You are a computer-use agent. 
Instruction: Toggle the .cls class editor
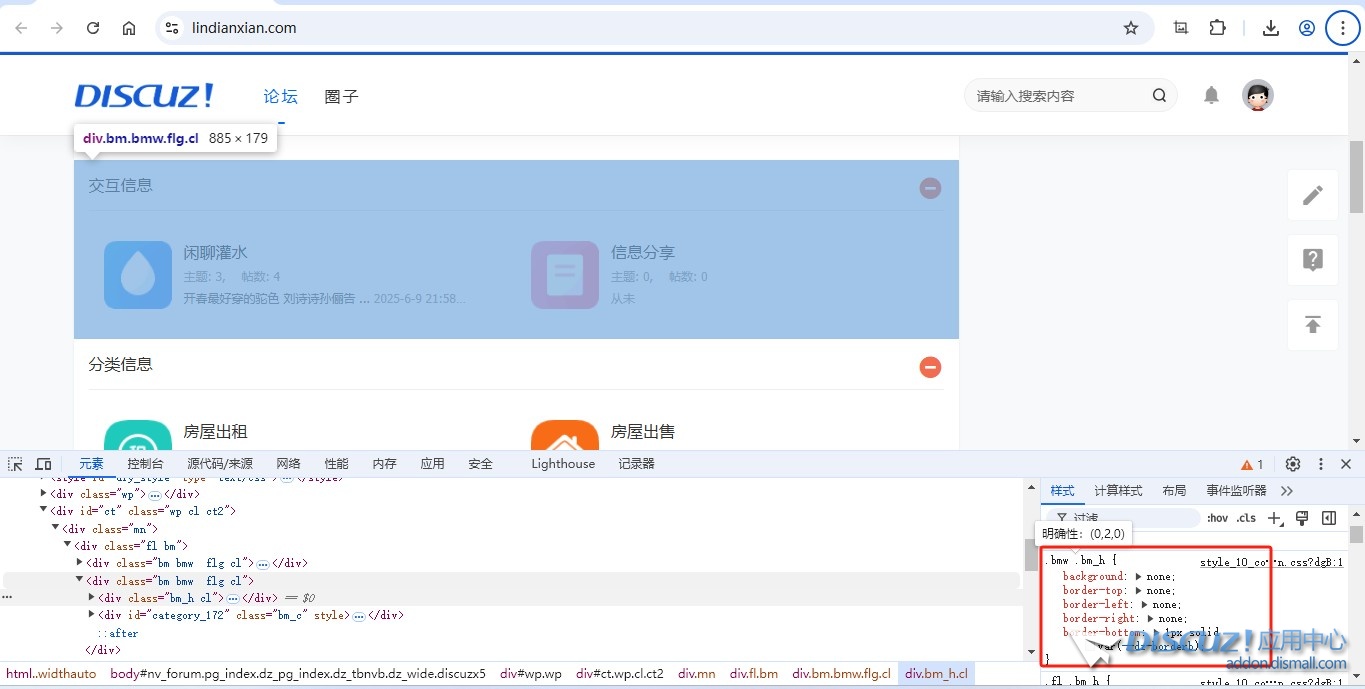pyautogui.click(x=1246, y=518)
